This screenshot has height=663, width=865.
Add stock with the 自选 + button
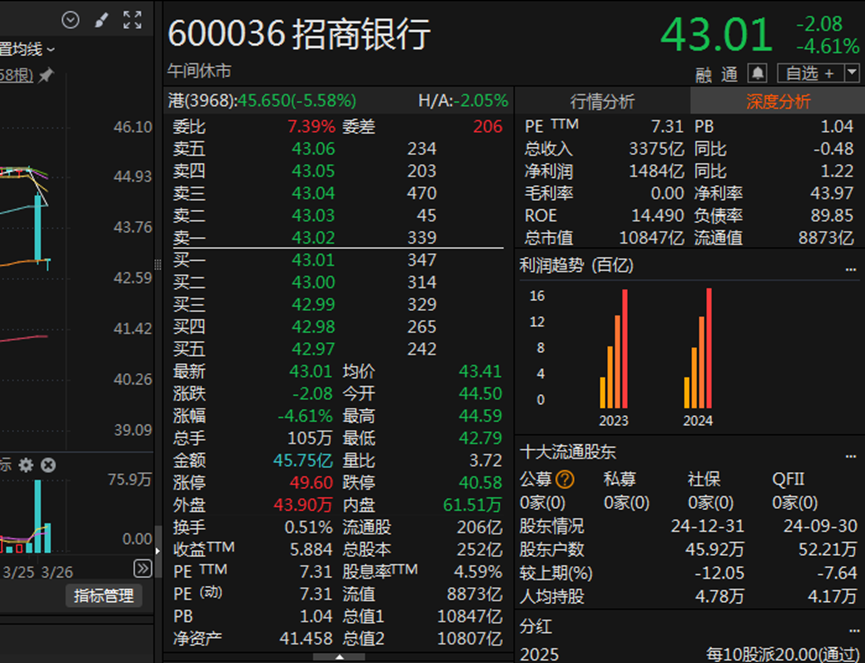click(810, 73)
